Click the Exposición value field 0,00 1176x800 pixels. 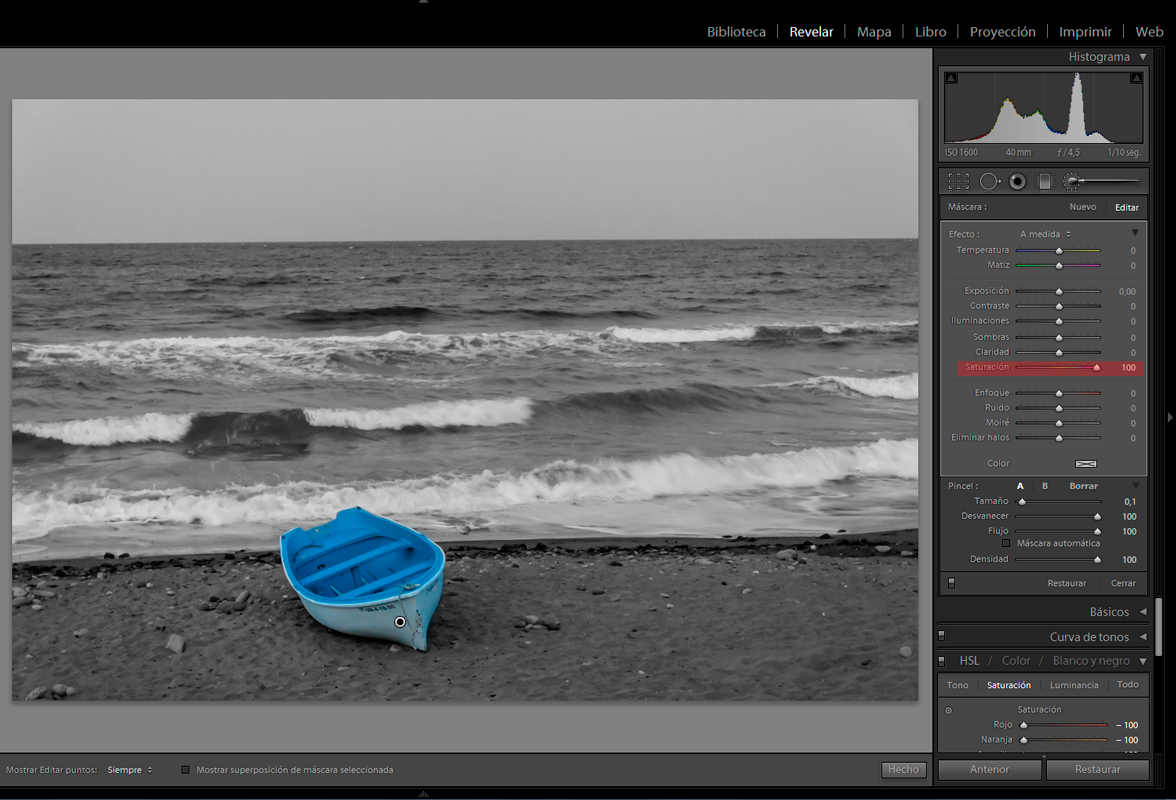pyautogui.click(x=1126, y=292)
